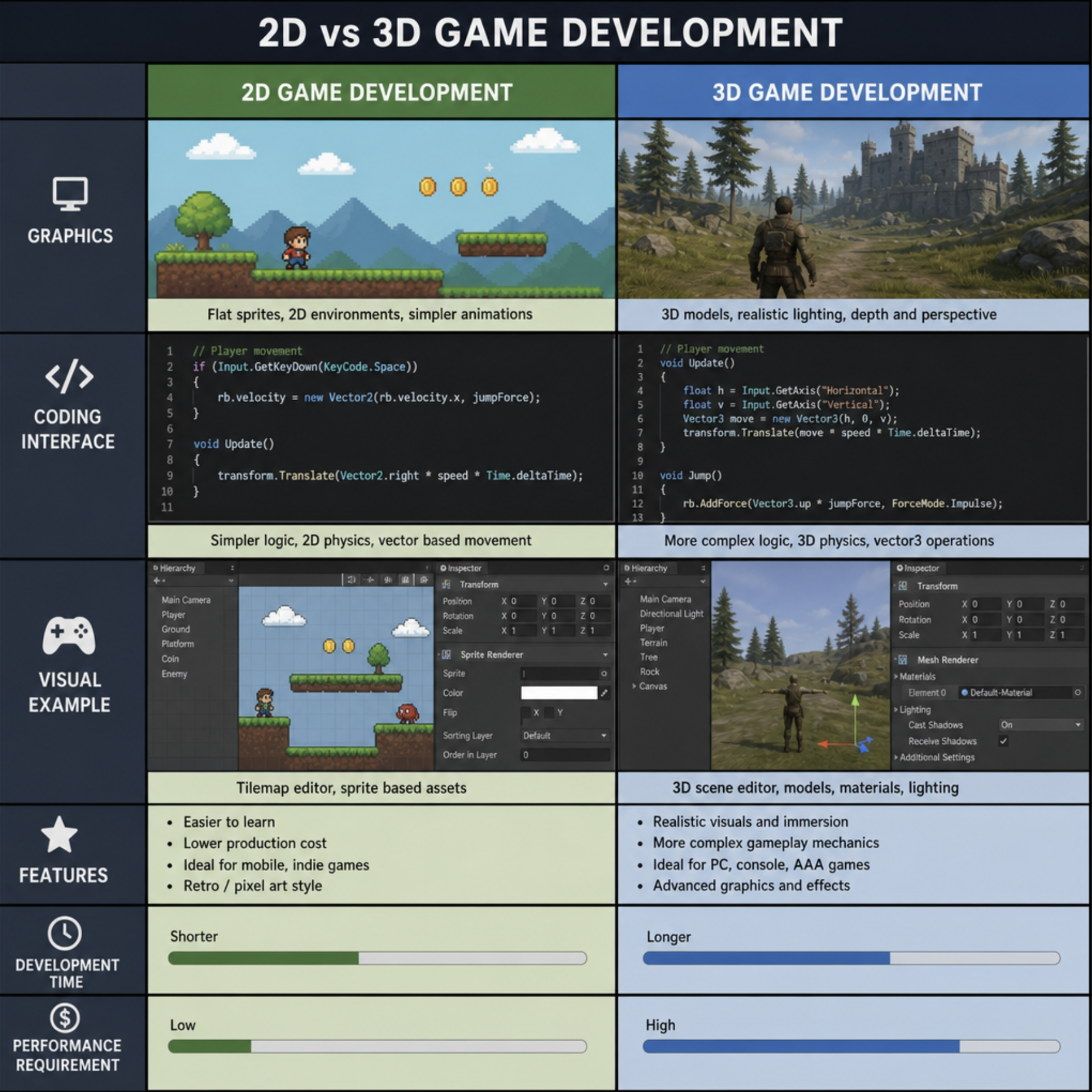Click the white Color swatch in Sprite Renderer
Viewport: 1092px width, 1092px height.
(558, 693)
